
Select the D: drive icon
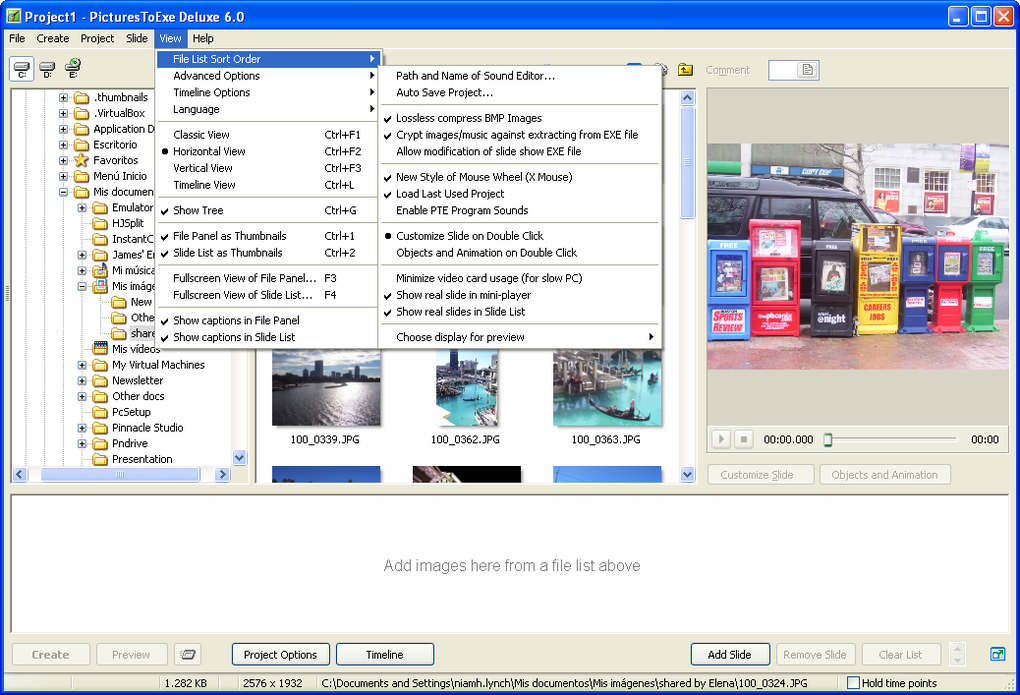coord(47,68)
